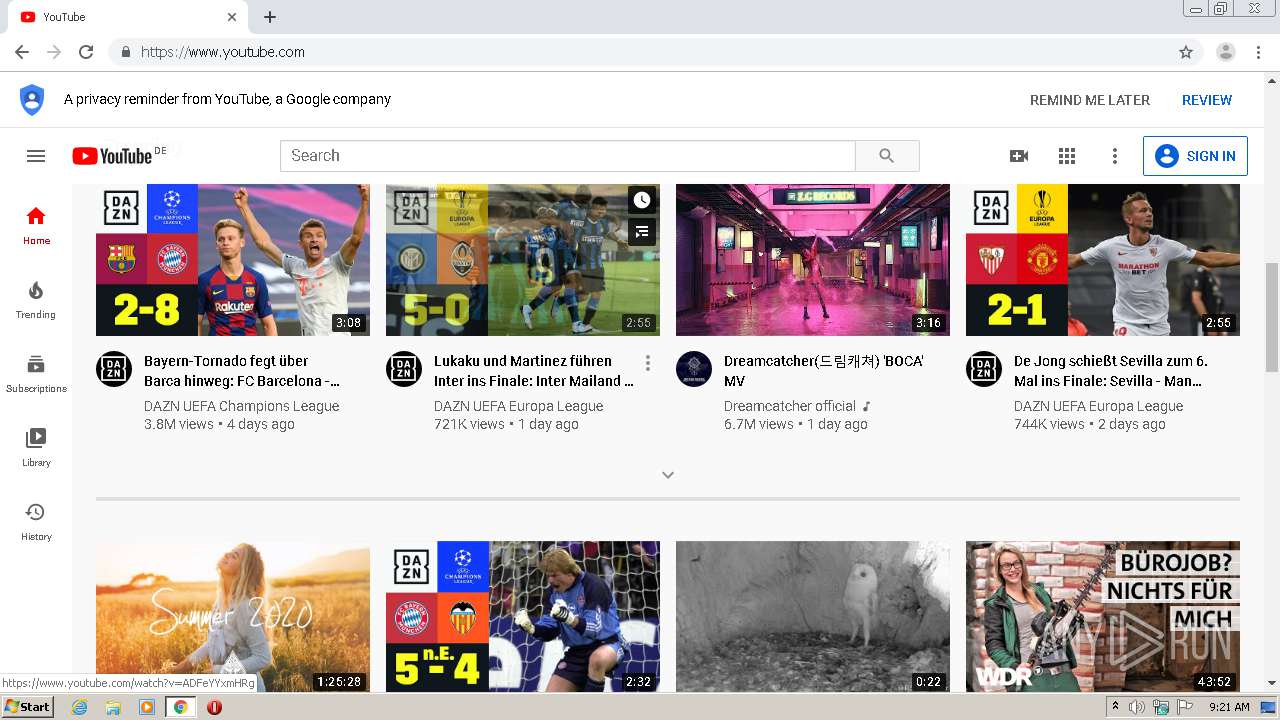Screen dimensions: 1280x720
Task: Click the address bar URL
Action: (x=223, y=52)
